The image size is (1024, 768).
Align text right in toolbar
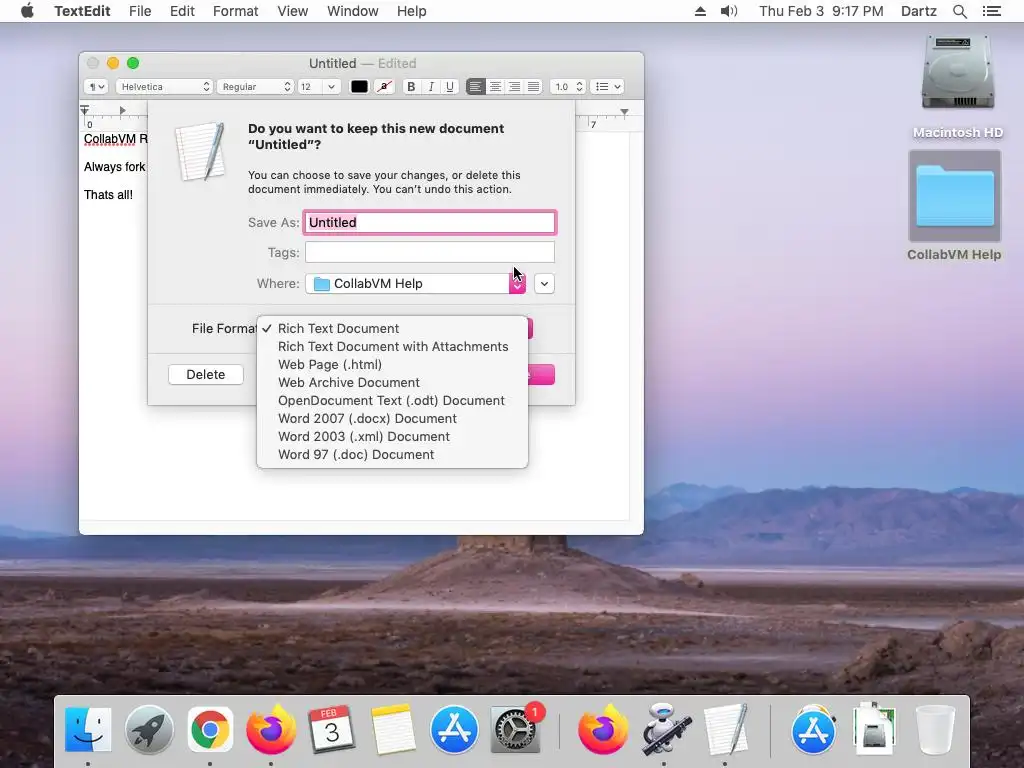point(515,87)
